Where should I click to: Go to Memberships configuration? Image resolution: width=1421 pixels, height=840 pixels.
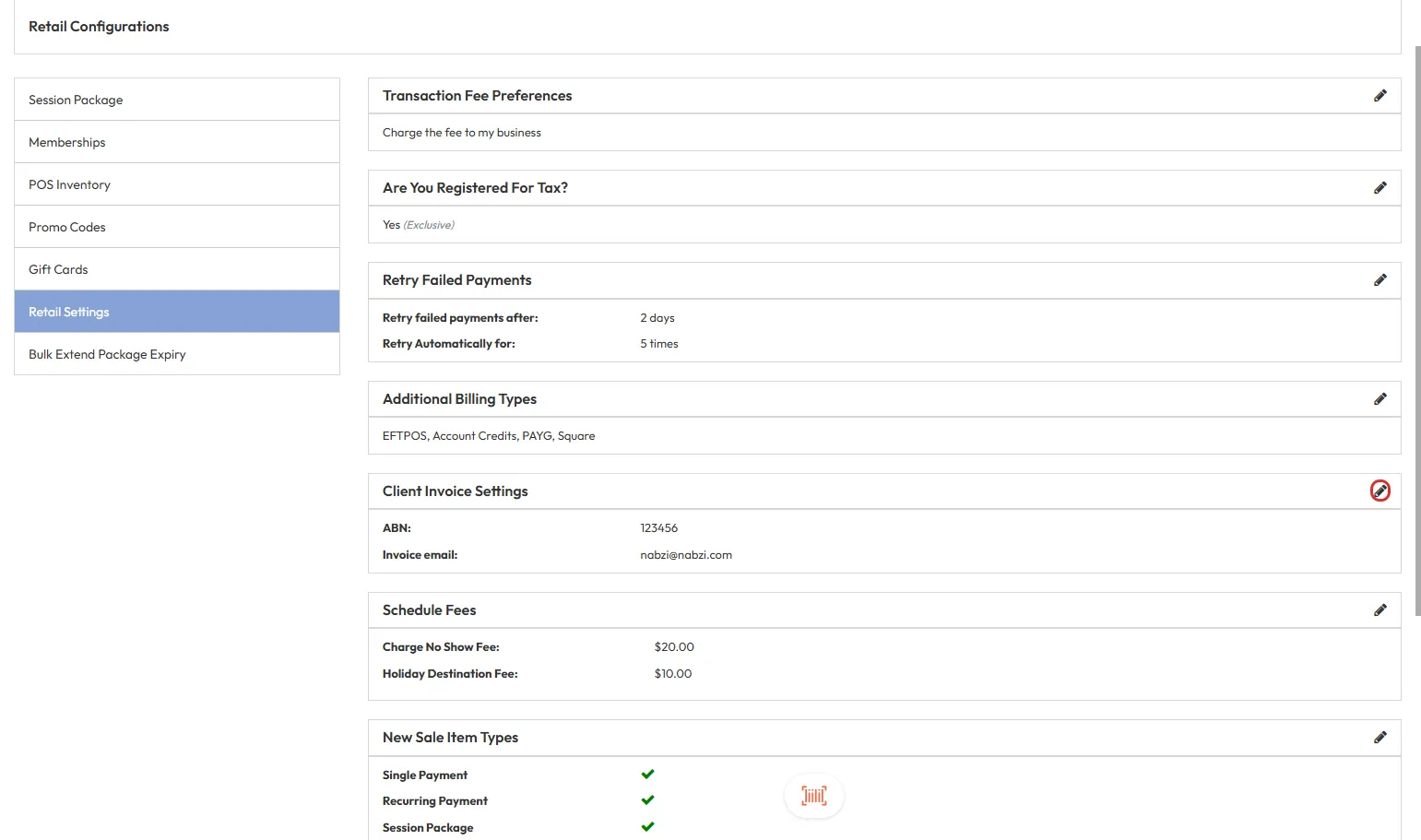click(x=67, y=142)
